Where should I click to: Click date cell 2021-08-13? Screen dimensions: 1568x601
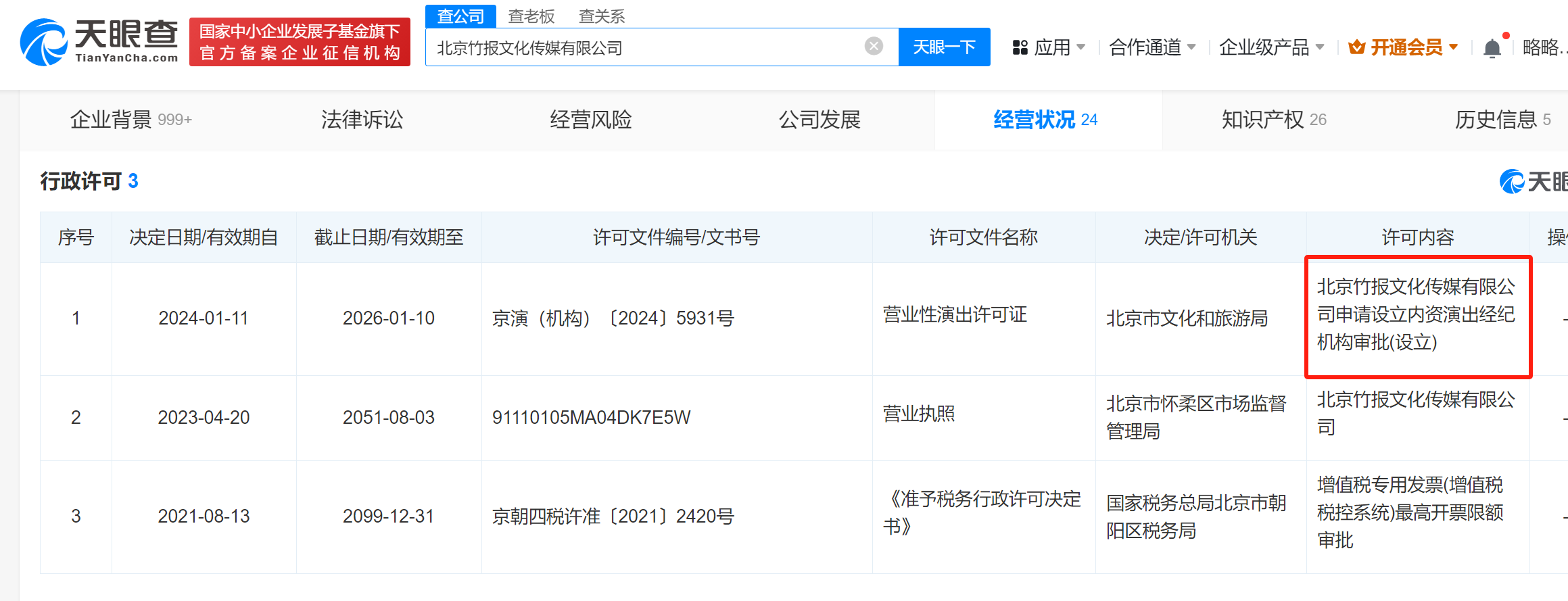[x=204, y=516]
